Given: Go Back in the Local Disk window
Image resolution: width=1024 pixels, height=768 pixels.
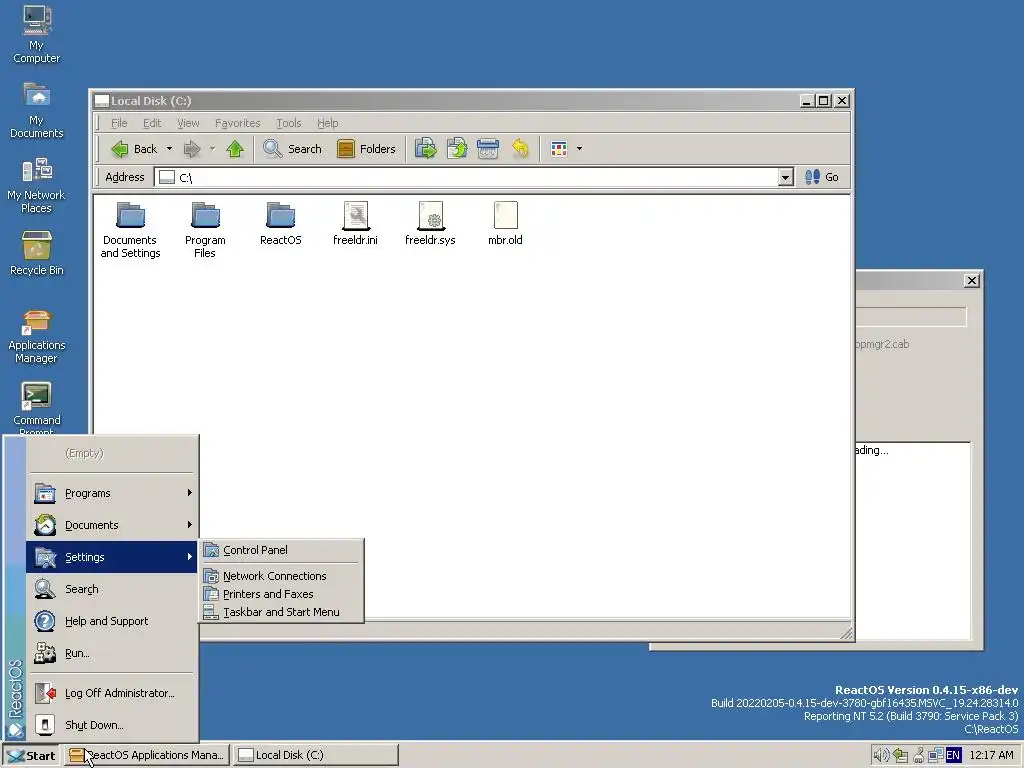Looking at the screenshot, I should coord(135,149).
